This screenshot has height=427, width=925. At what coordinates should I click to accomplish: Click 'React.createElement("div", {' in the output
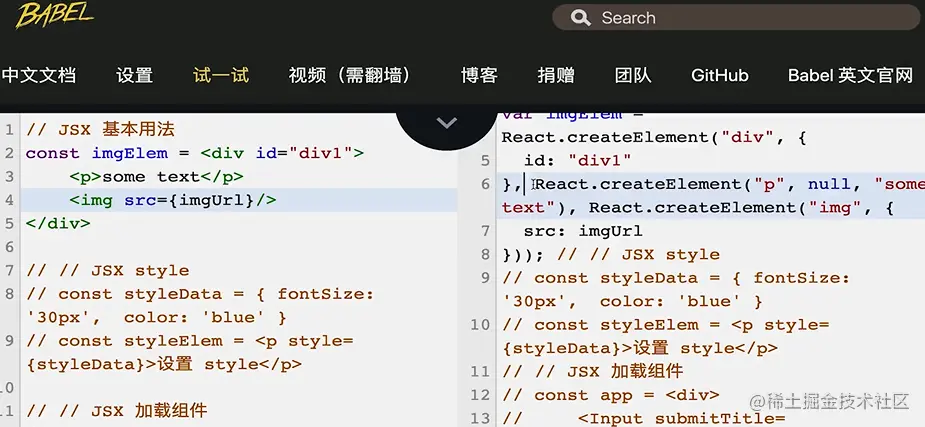click(x=654, y=137)
